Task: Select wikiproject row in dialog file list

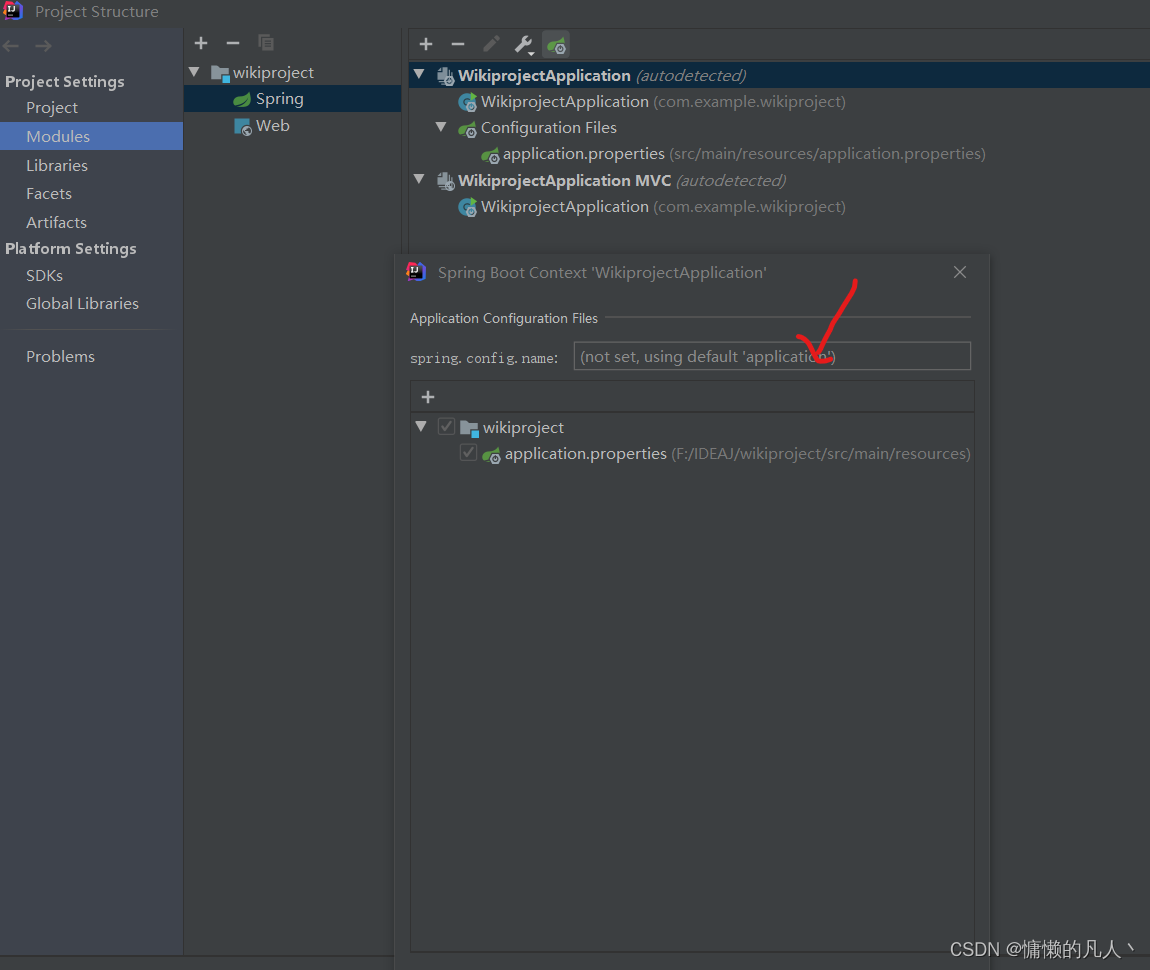Action: point(692,427)
